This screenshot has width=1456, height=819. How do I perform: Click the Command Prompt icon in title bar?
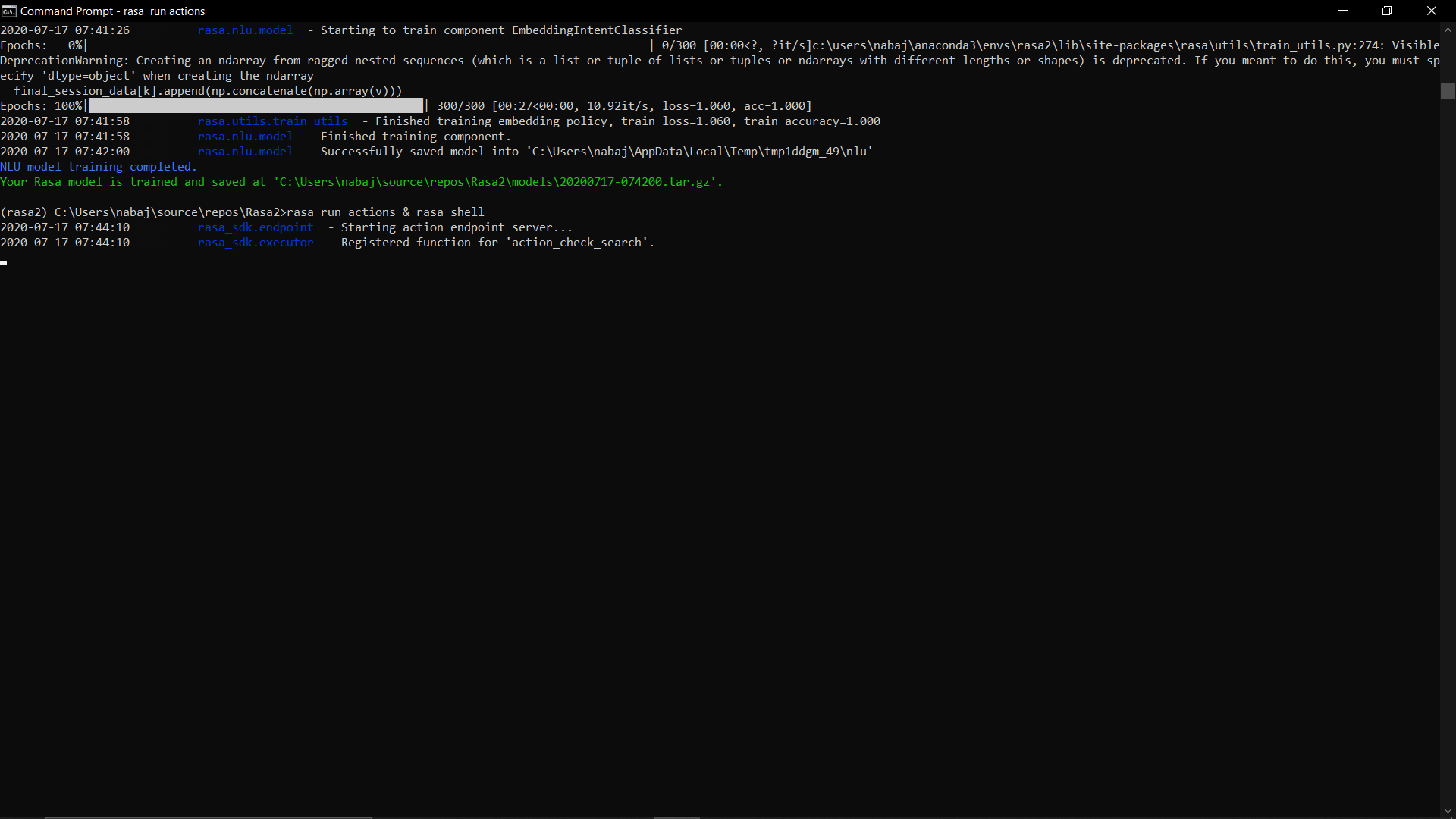[8, 11]
